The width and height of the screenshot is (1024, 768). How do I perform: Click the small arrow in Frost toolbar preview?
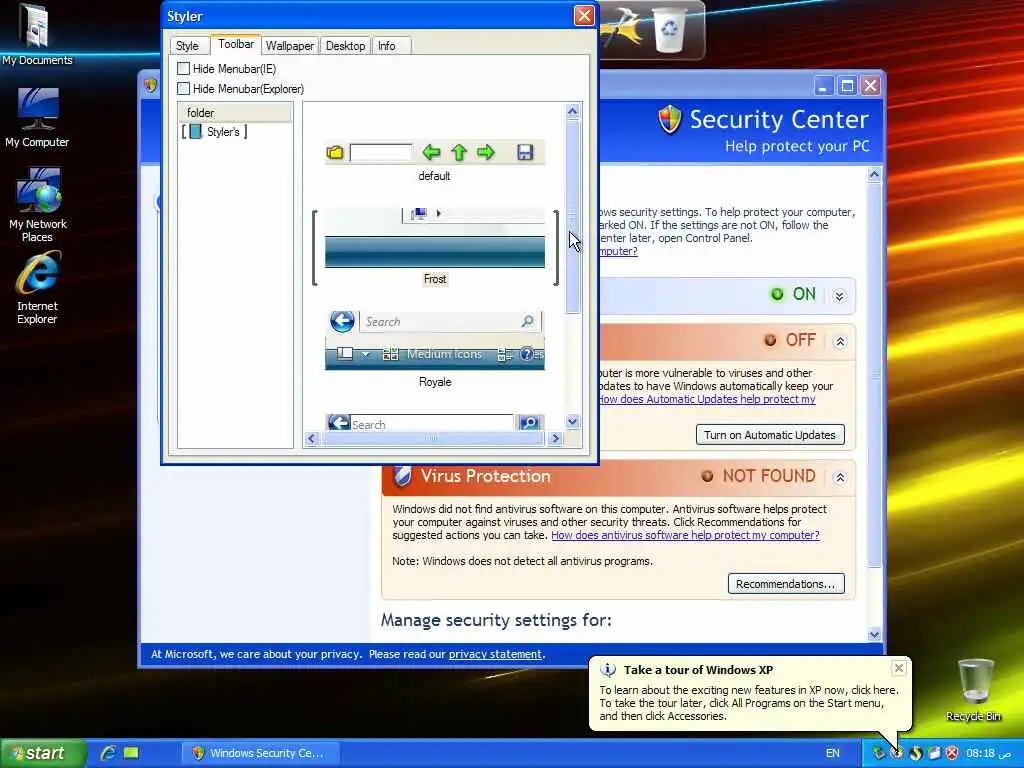tap(439, 213)
